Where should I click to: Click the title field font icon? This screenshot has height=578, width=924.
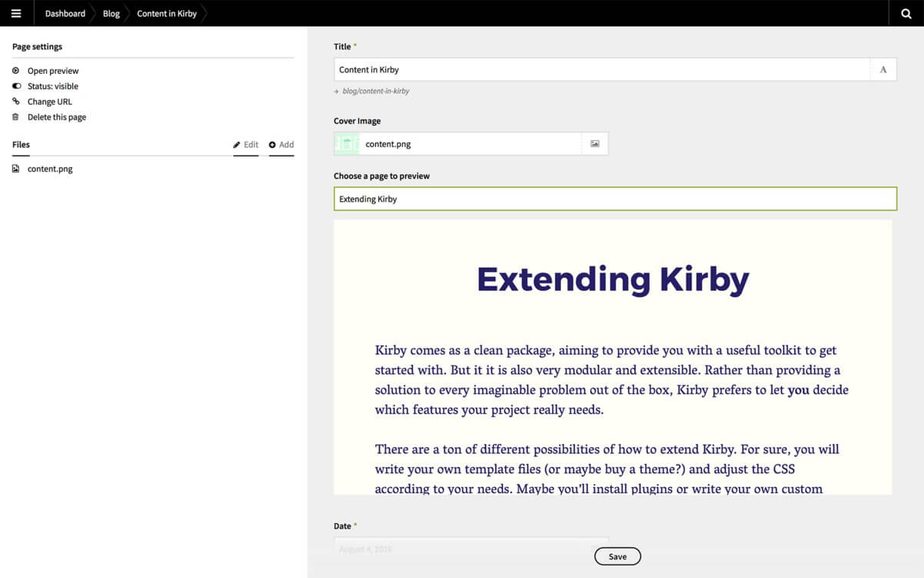click(x=883, y=70)
